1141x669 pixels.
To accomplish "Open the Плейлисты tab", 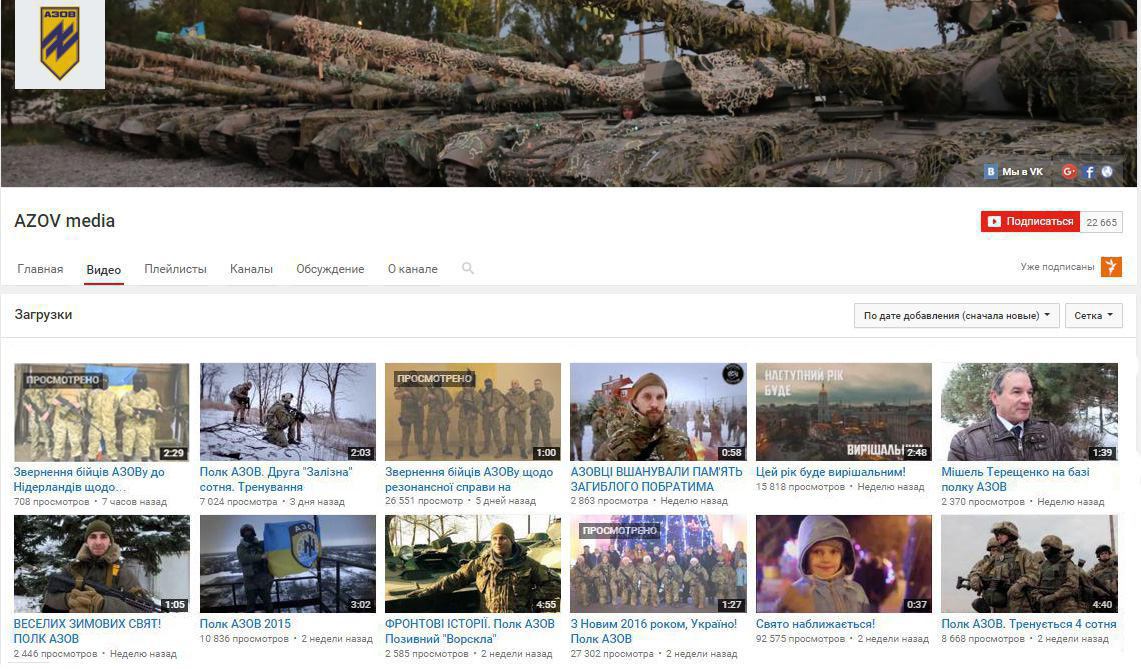I will [x=175, y=269].
